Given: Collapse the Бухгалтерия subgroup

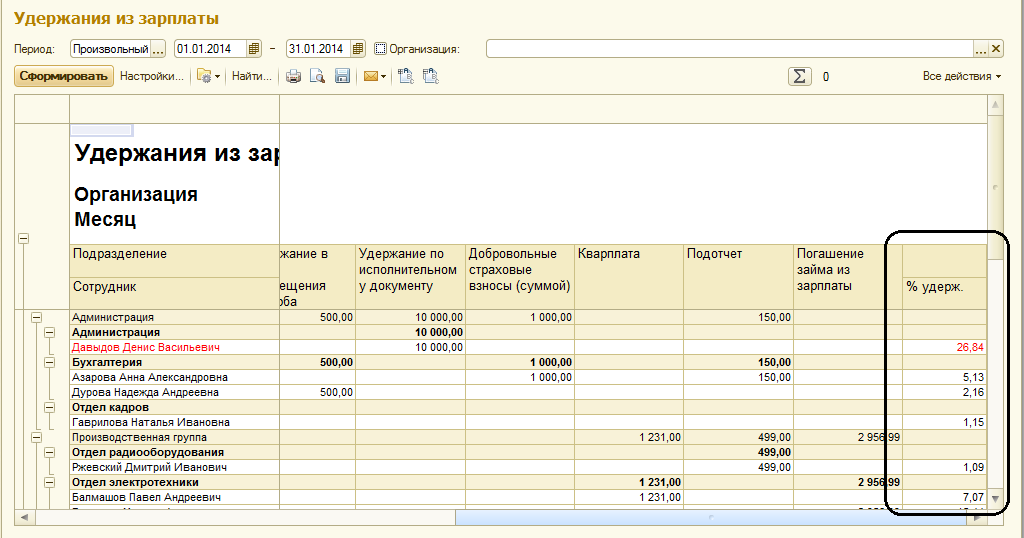Looking at the screenshot, I should click(50, 362).
